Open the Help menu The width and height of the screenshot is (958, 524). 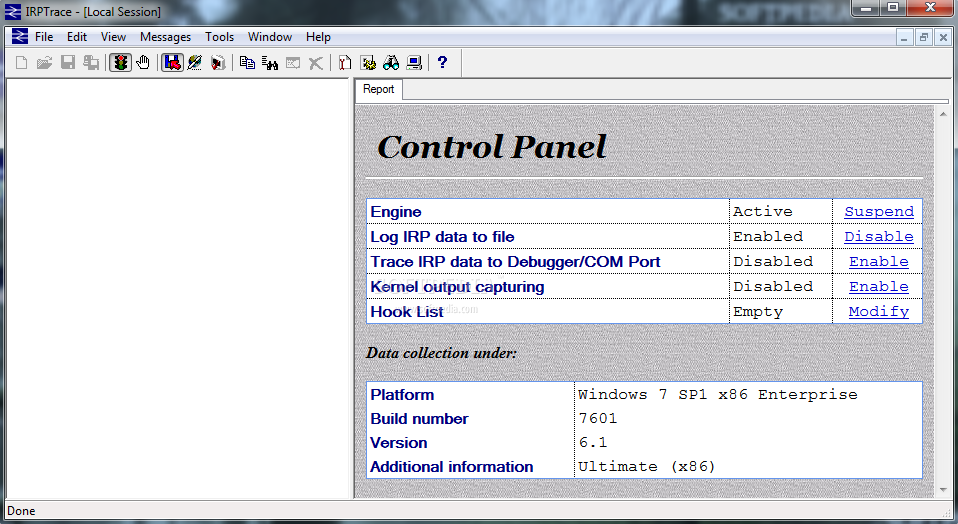coord(318,37)
